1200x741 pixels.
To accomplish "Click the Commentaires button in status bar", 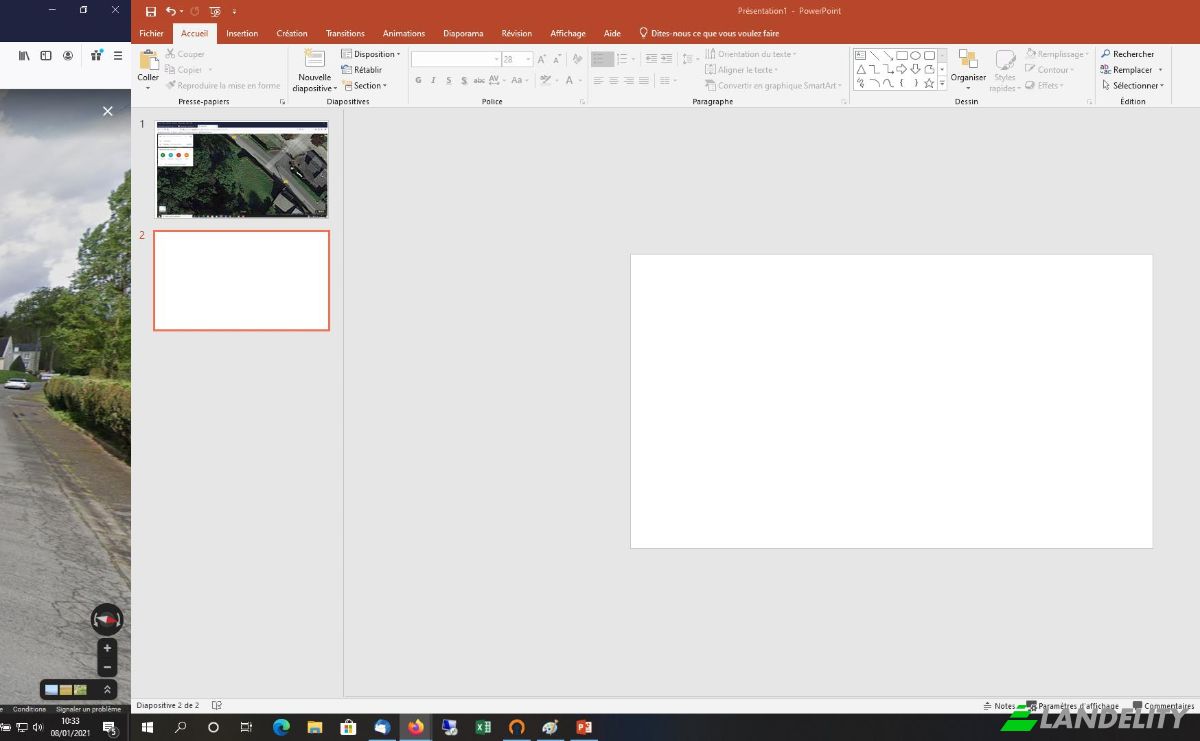I will pyautogui.click(x=1163, y=706).
